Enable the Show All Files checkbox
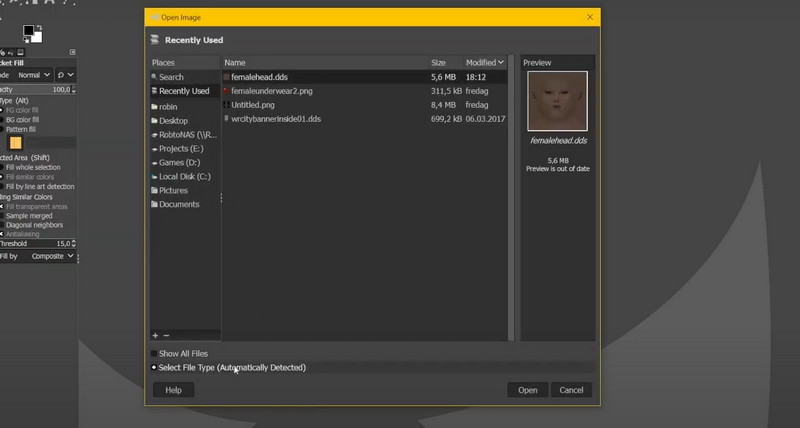 click(154, 353)
